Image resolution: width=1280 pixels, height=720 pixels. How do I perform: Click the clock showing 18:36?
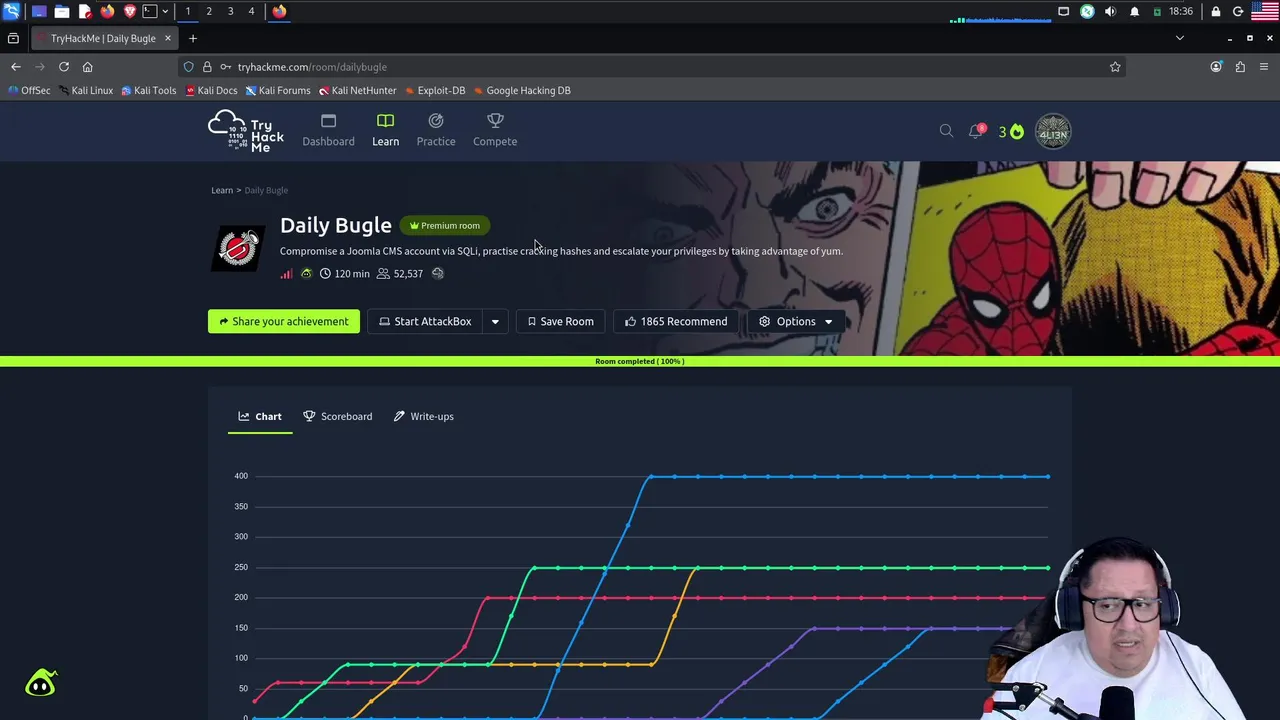1181,11
